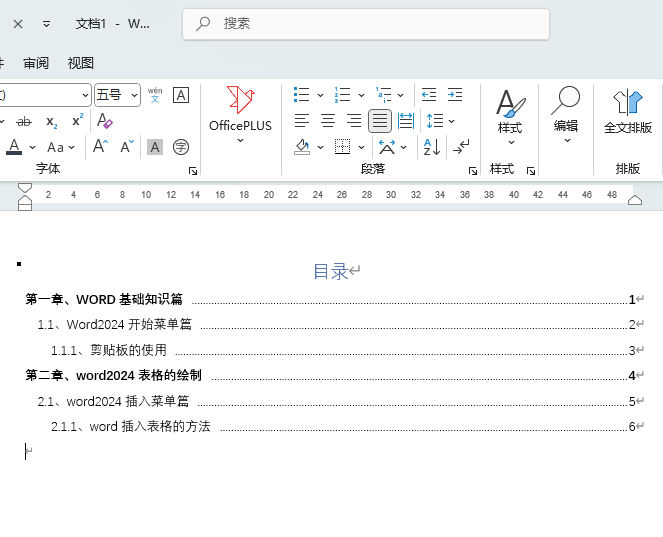This screenshot has width=663, height=537.
Task: Open Paragraph dialog launcher
Action: point(473,171)
